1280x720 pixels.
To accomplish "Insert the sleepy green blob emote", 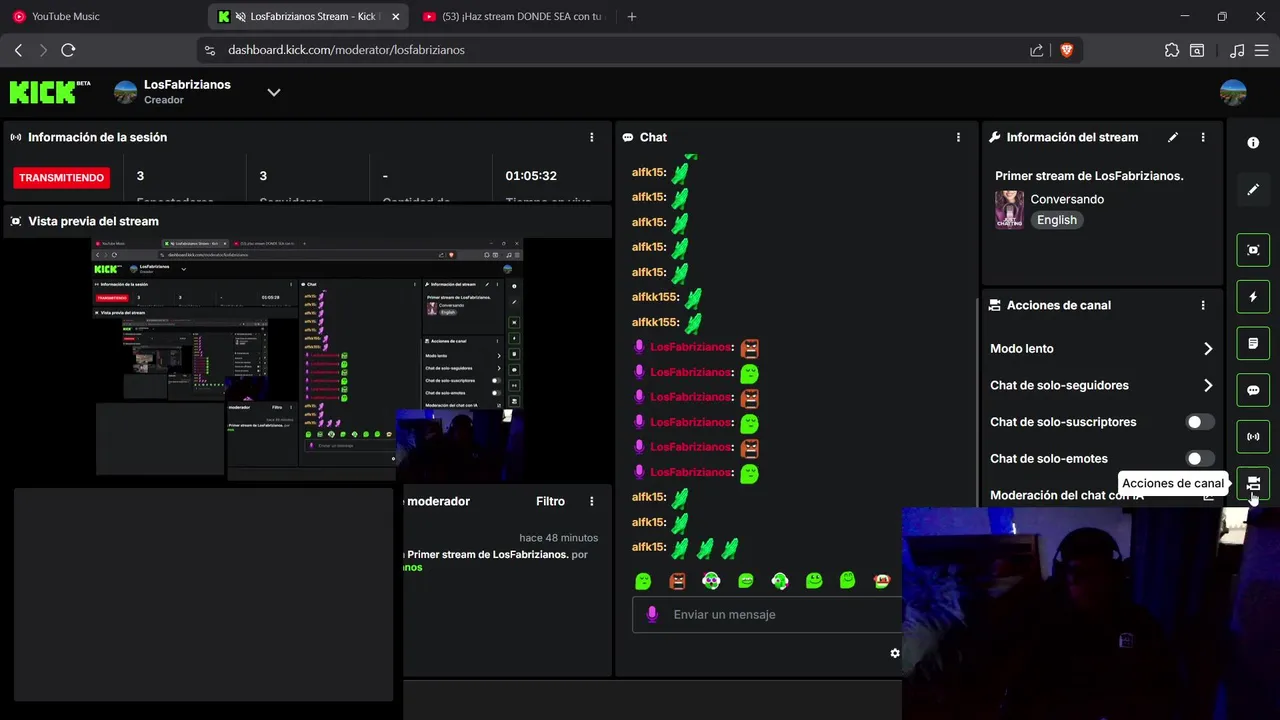I will click(x=644, y=580).
